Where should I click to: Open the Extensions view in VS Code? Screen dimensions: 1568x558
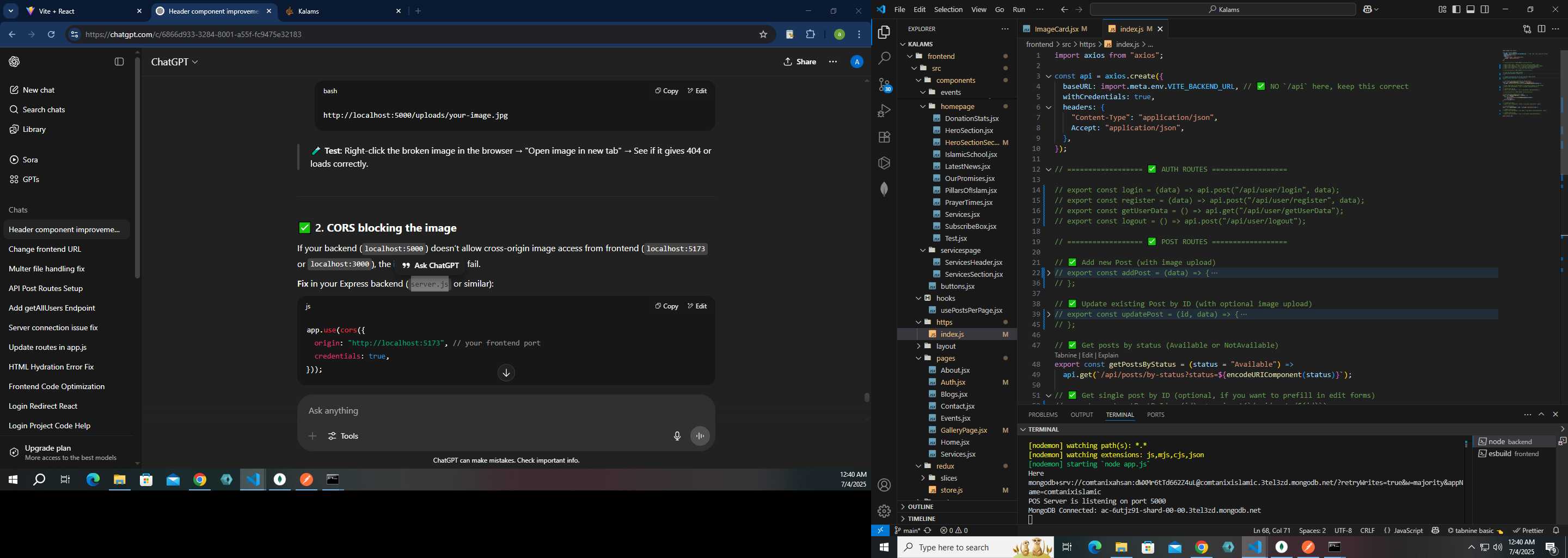point(884,137)
